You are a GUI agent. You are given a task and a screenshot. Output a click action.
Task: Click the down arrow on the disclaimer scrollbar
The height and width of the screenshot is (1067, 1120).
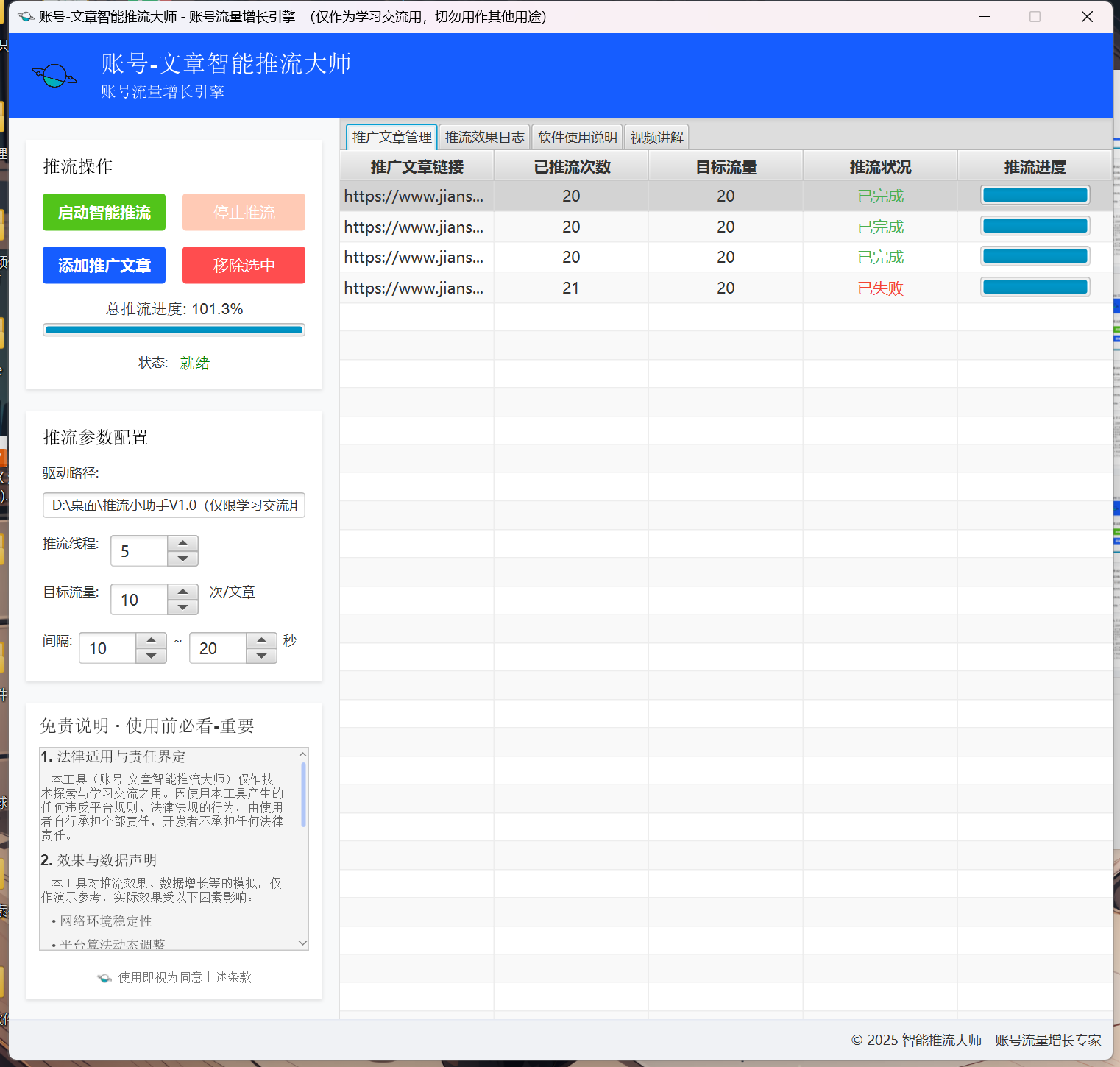click(x=302, y=943)
